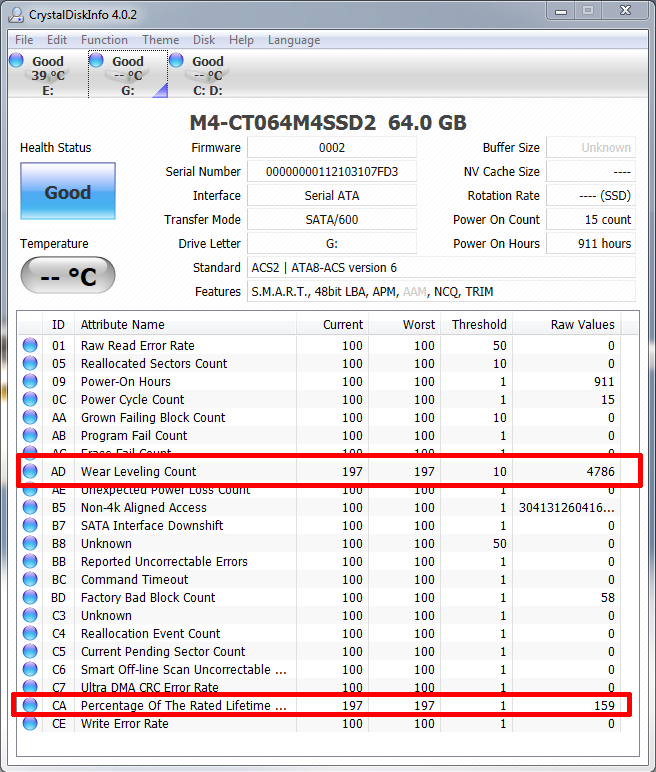Select the Percentage Of The Rated Lifetime text

[x=184, y=706]
